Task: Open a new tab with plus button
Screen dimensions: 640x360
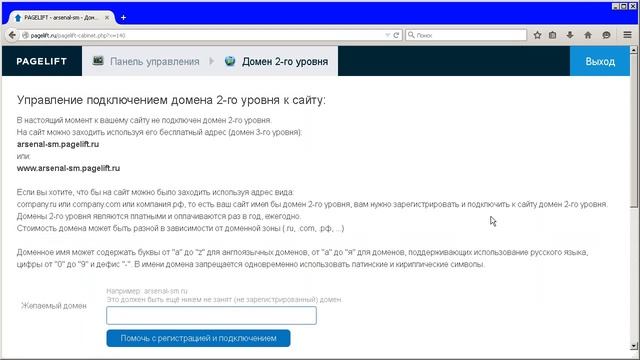Action: [123, 18]
